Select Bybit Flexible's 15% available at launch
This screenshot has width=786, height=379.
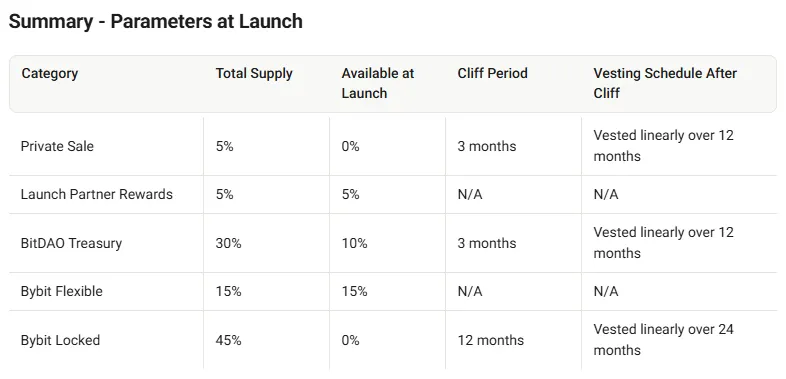(x=354, y=291)
